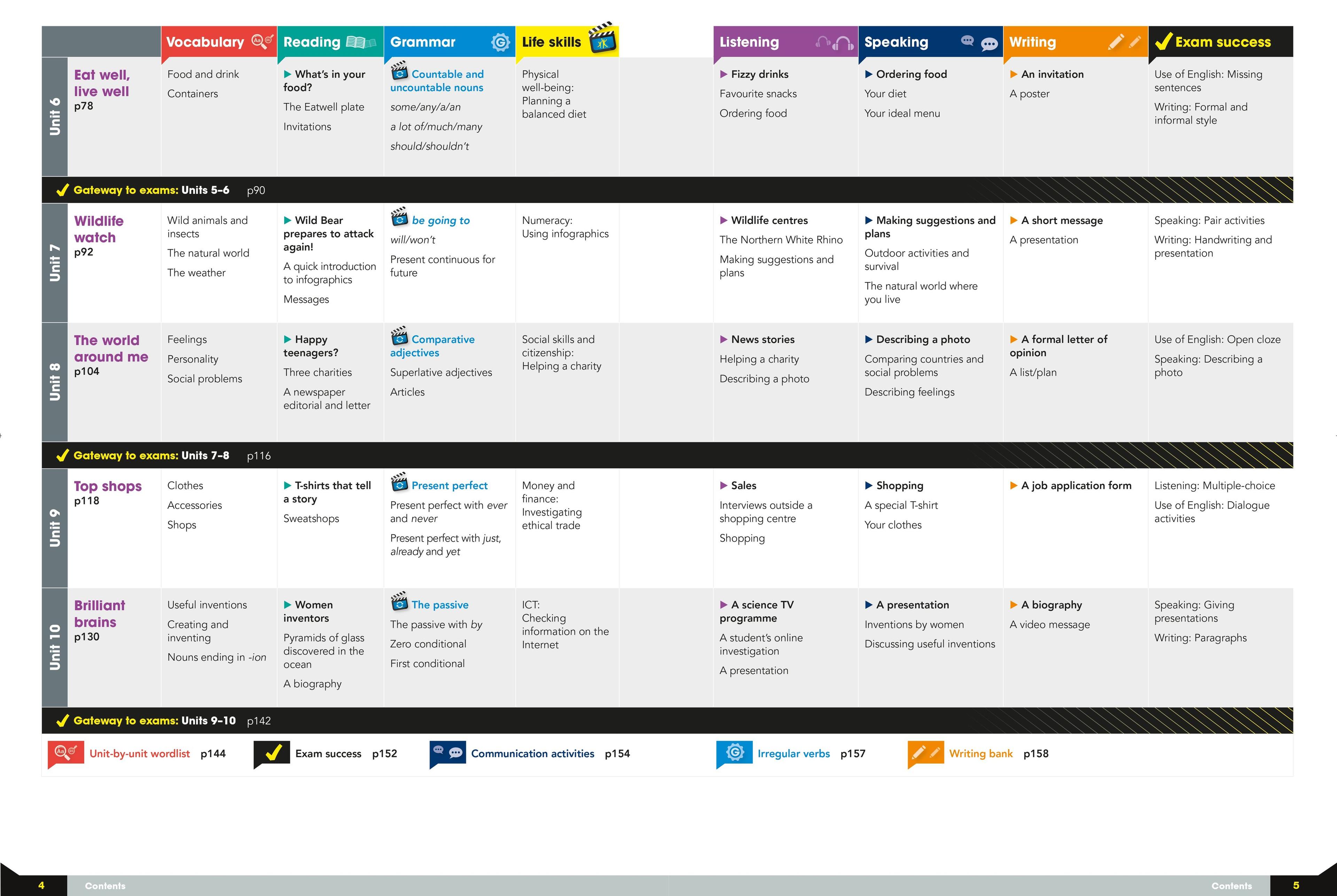This screenshot has width=1337, height=896.
Task: Click page number 4 in footer
Action: (x=41, y=885)
